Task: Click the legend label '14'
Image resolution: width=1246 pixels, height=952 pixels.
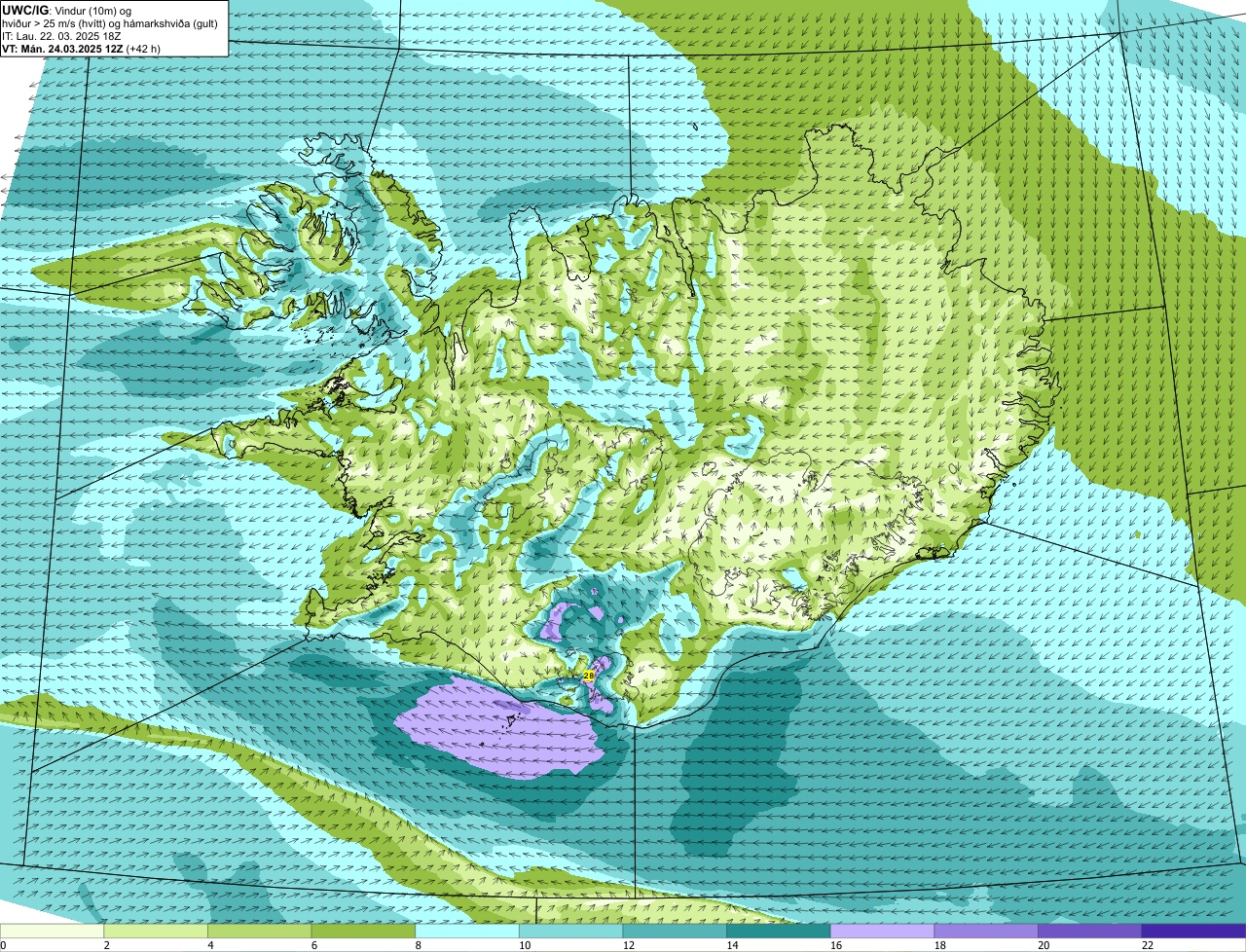Action: click(732, 945)
